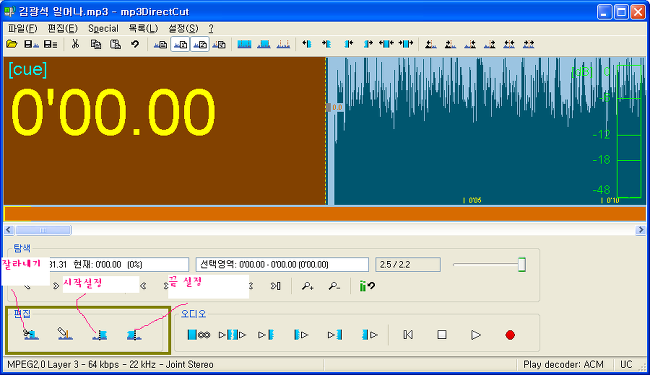
Task: Jump to start with rewind button
Action: click(x=408, y=334)
